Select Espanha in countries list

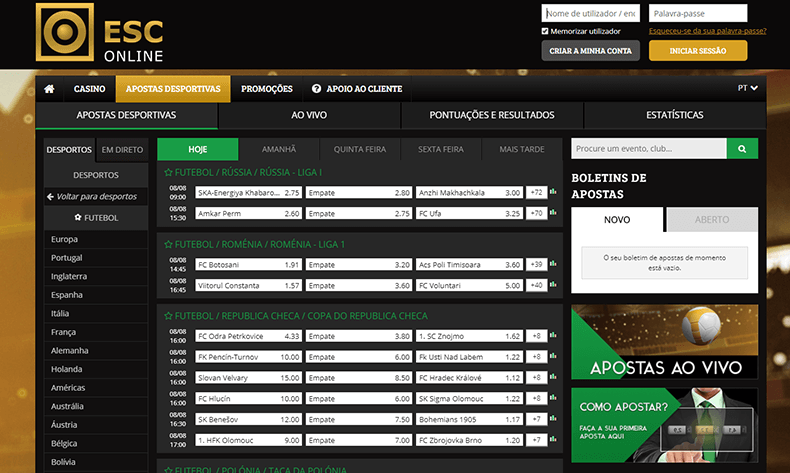pyautogui.click(x=96, y=295)
